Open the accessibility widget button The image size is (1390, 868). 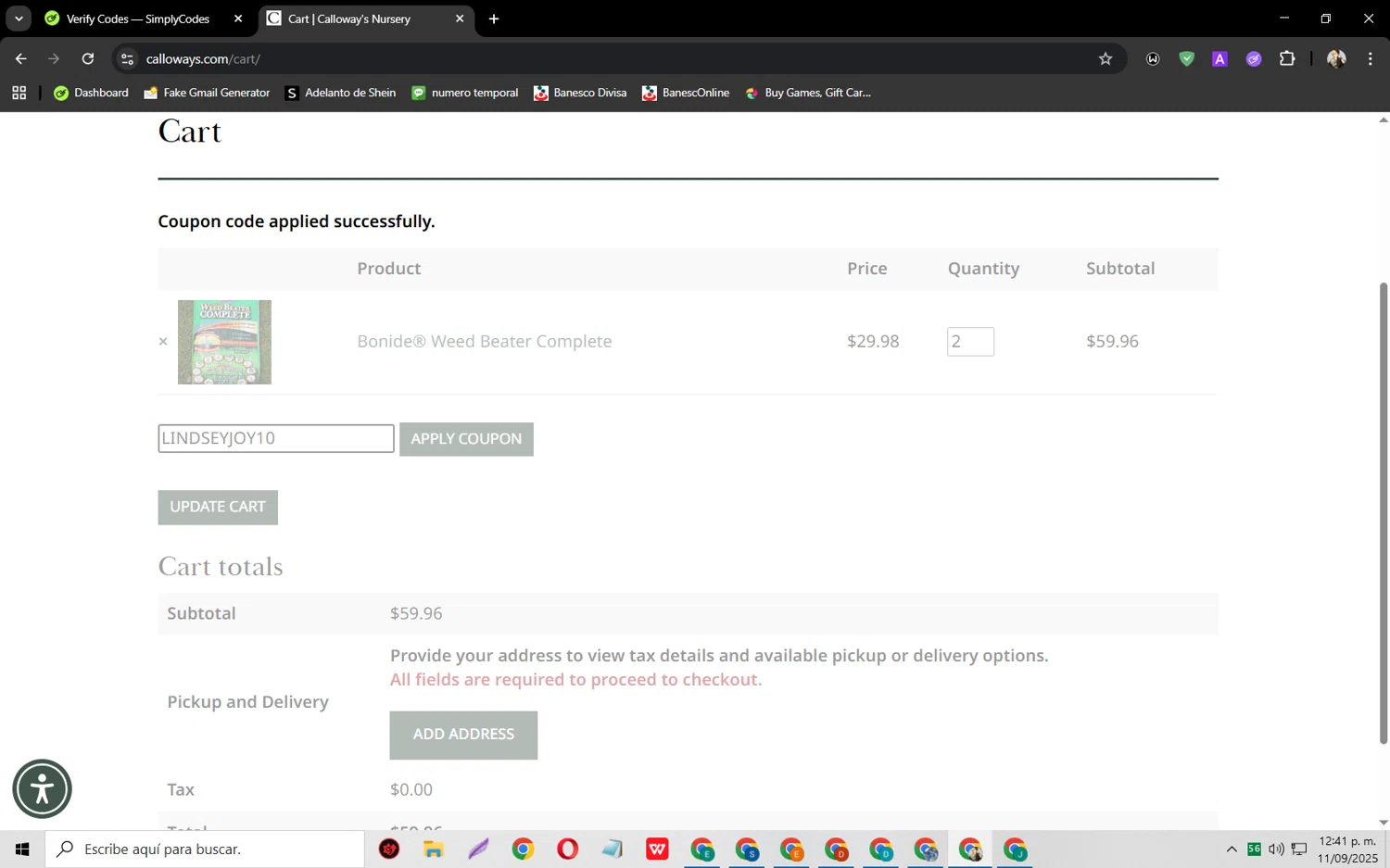coord(42,789)
